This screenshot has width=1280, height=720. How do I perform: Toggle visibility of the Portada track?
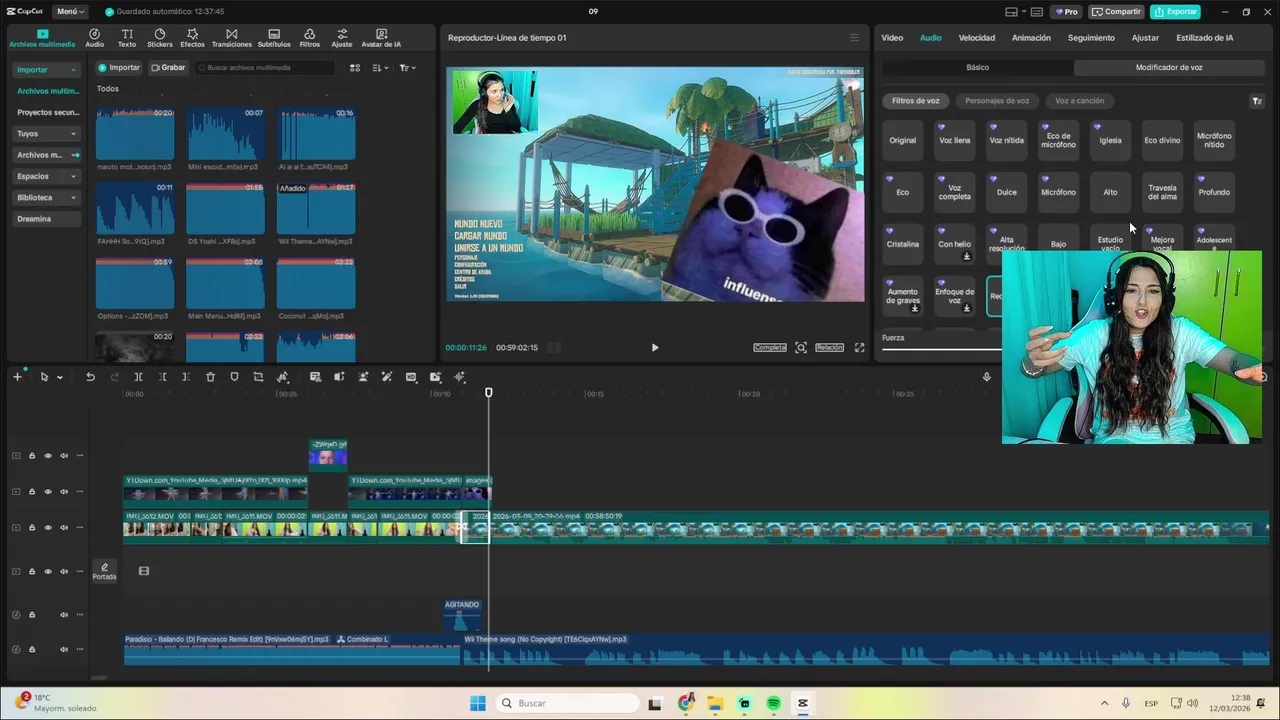[x=47, y=572]
